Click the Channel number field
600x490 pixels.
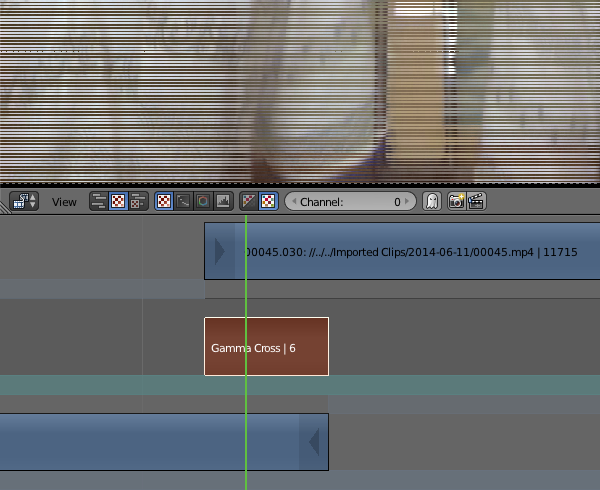coord(350,202)
